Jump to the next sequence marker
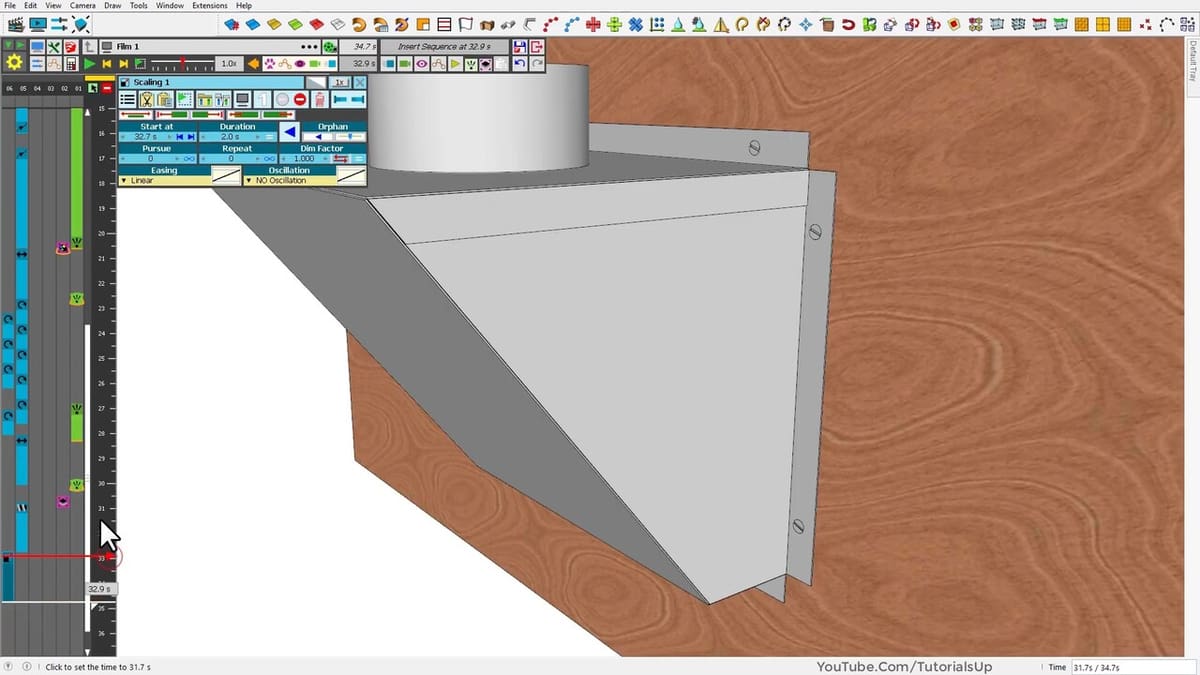 tap(124, 64)
